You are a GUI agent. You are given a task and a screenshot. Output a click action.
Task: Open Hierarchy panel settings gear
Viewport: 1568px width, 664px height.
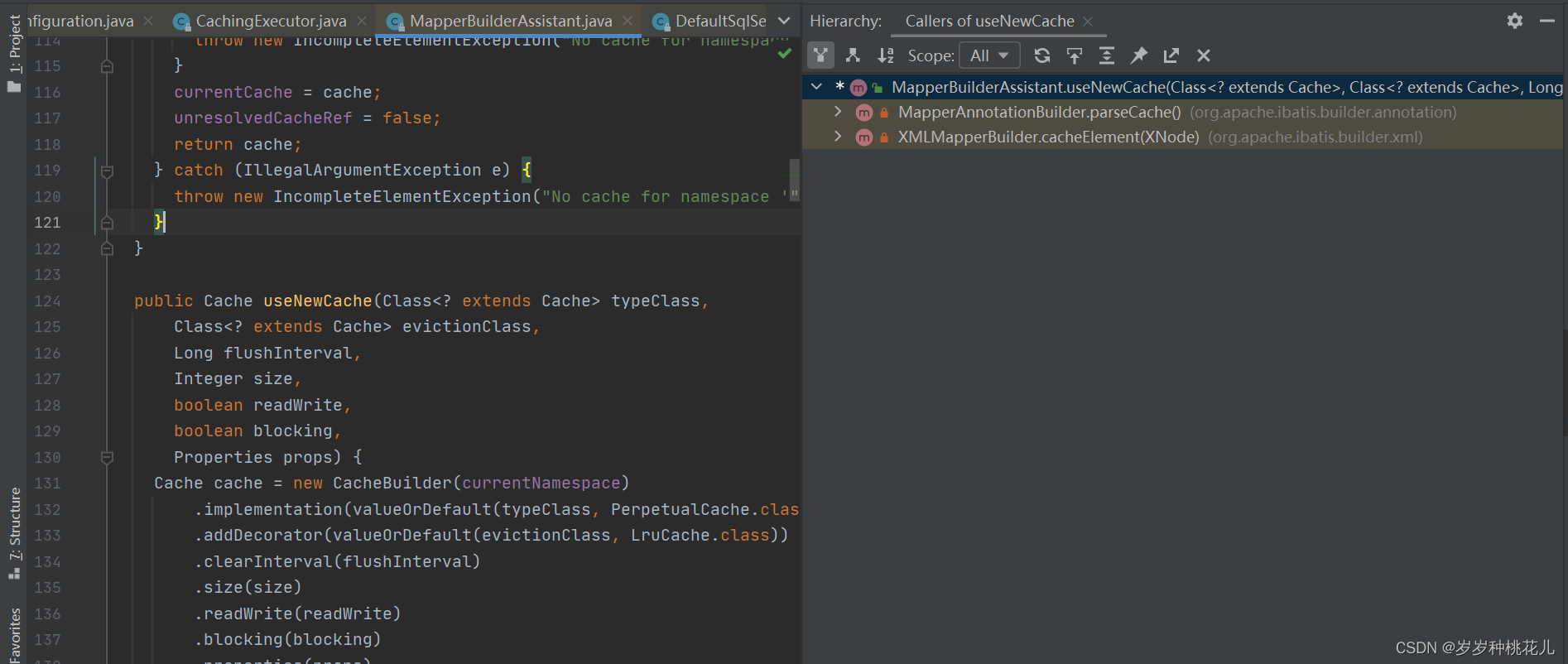coord(1515,21)
